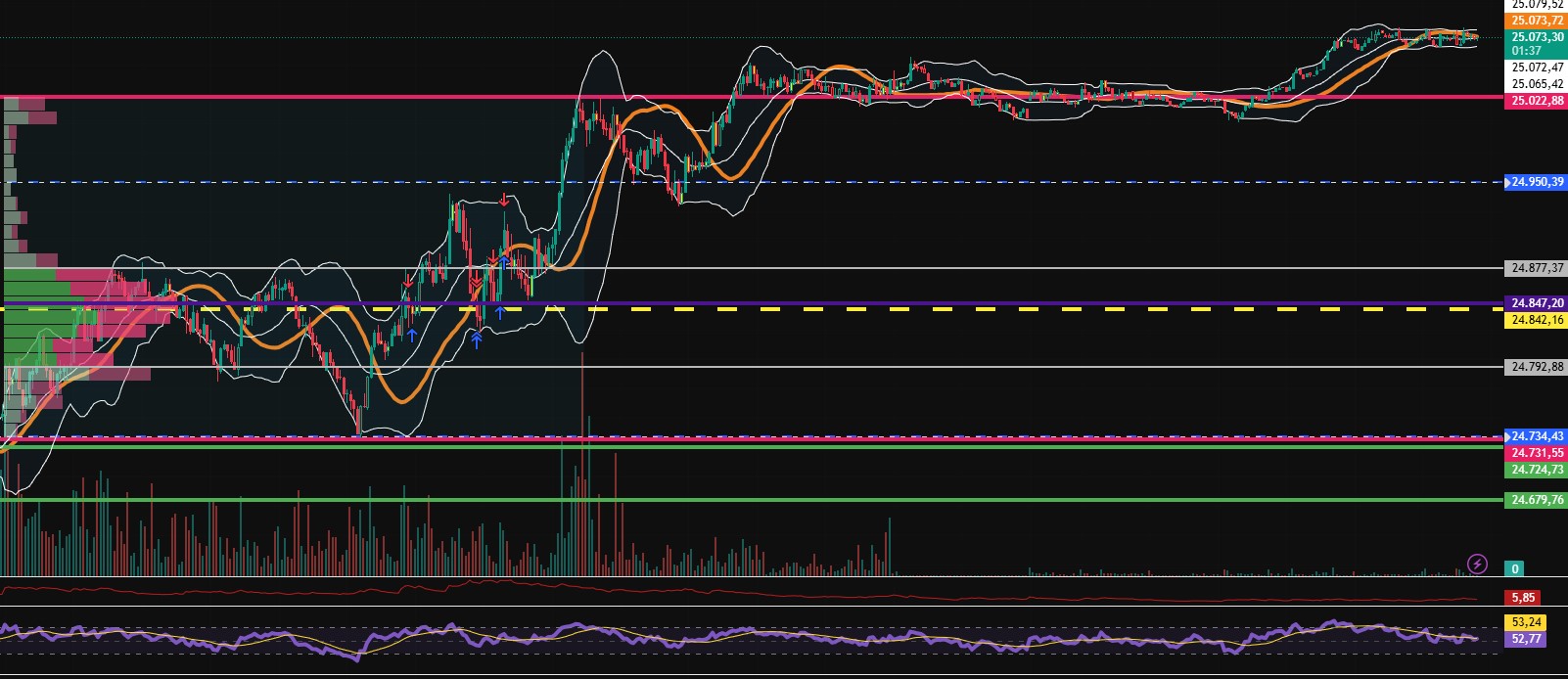Click the blue double-arrow buy signal
This screenshot has width=1568, height=679.
(x=476, y=339)
